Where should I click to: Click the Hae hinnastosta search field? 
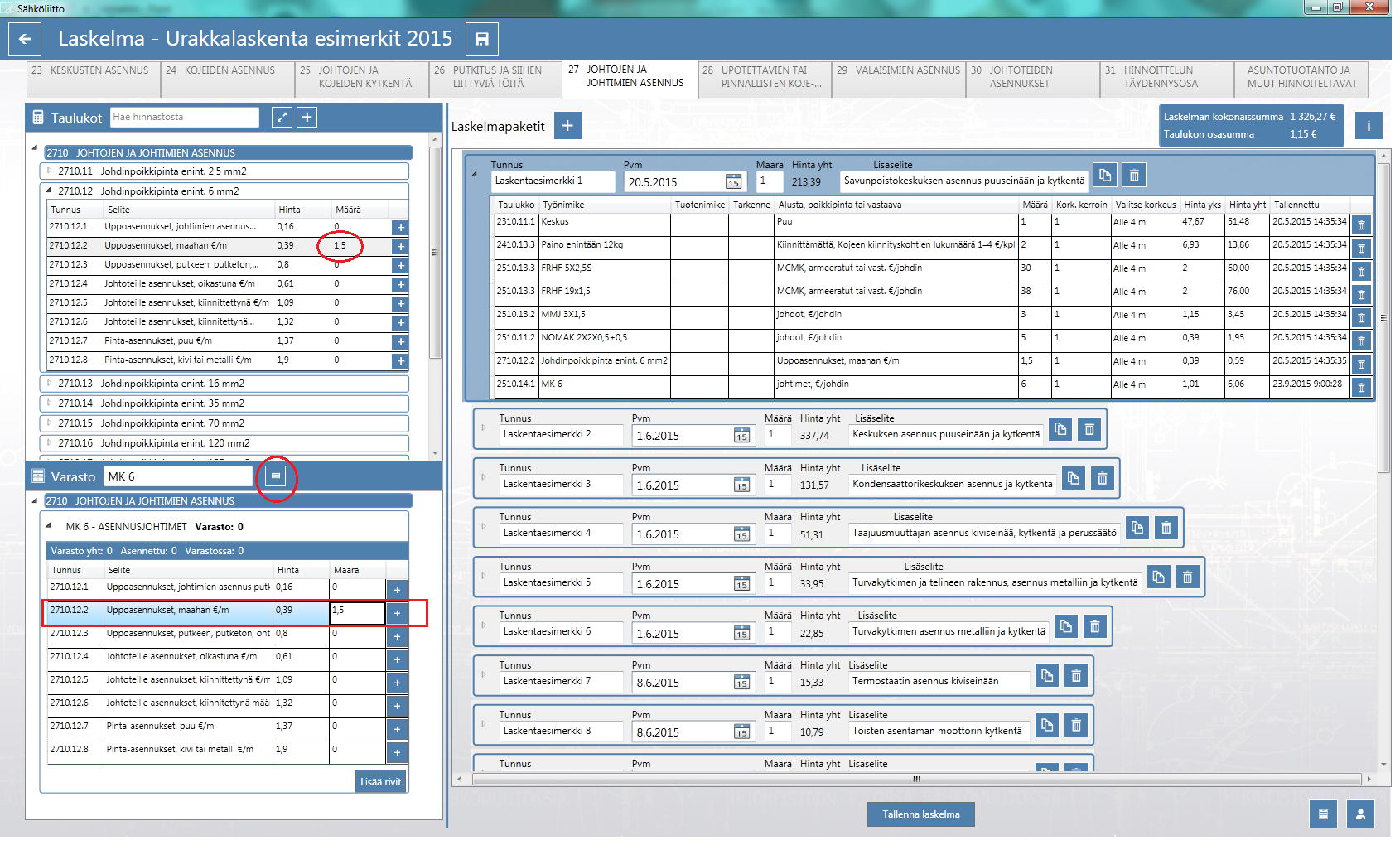coord(184,117)
